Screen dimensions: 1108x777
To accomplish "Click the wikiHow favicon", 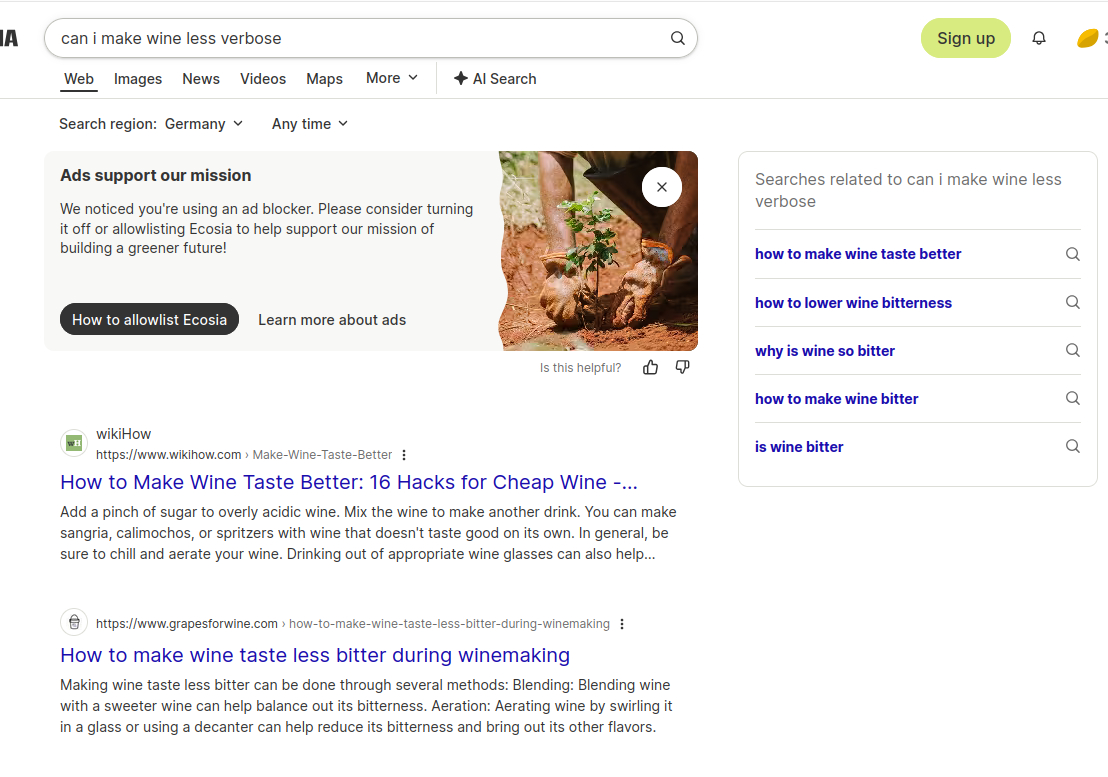I will click(74, 443).
